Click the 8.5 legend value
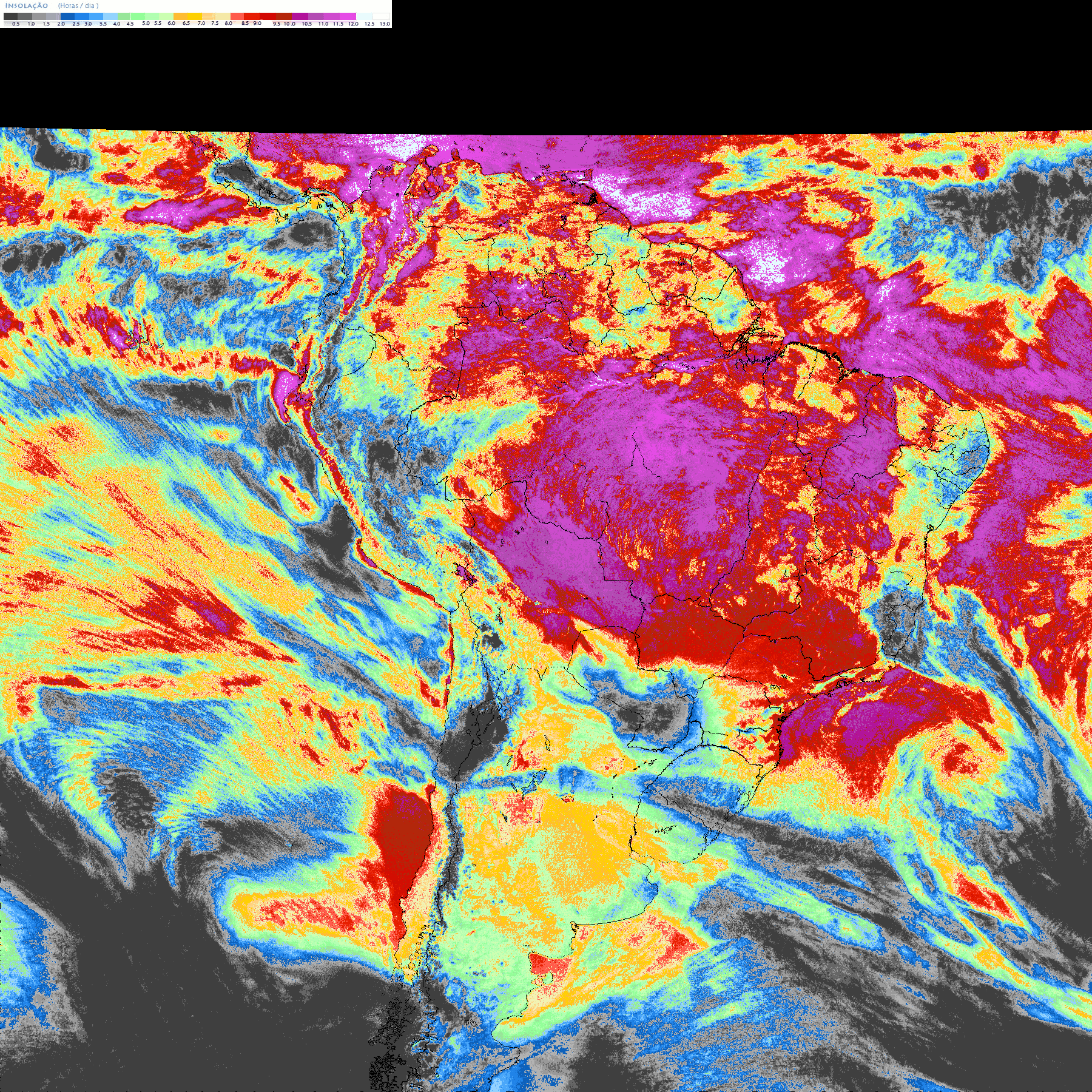The image size is (1092, 1092). tap(245, 23)
